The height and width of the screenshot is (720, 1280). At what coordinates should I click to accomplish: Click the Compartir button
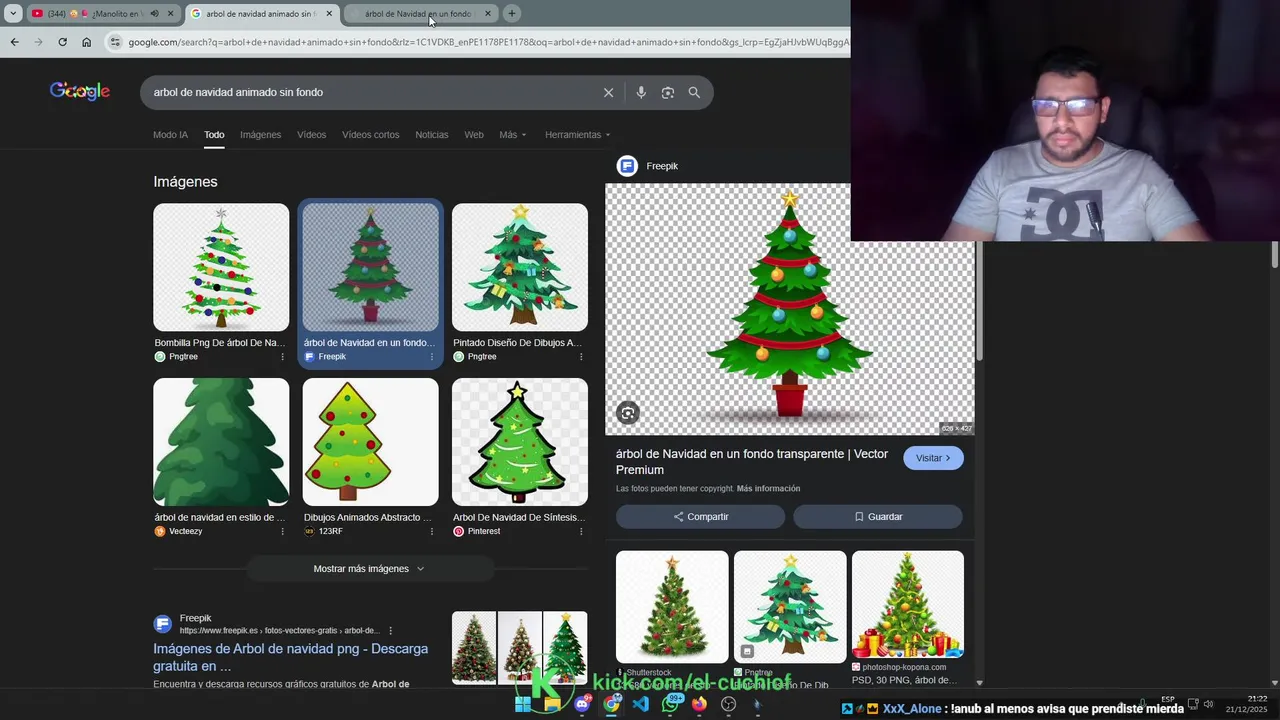tap(700, 517)
